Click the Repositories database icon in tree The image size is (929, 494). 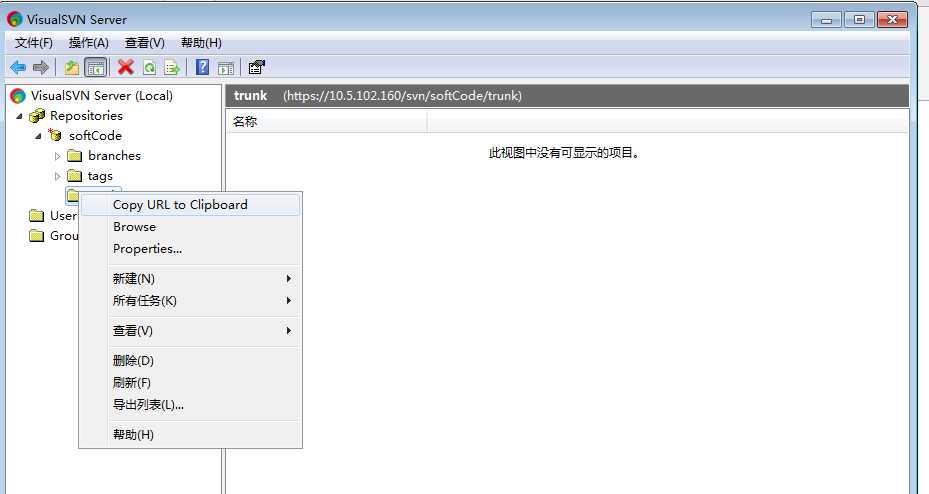point(37,116)
